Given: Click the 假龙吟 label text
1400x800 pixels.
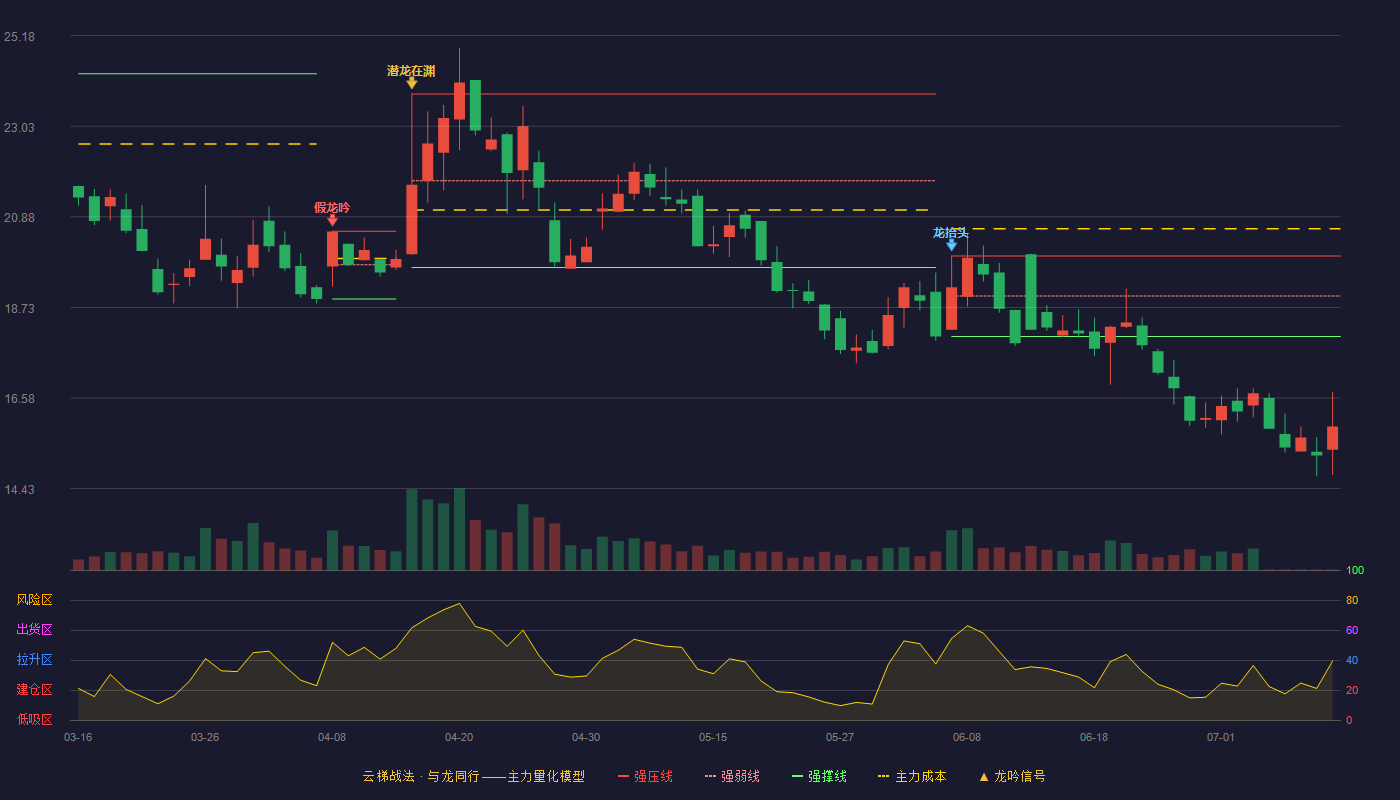Looking at the screenshot, I should pos(332,207).
